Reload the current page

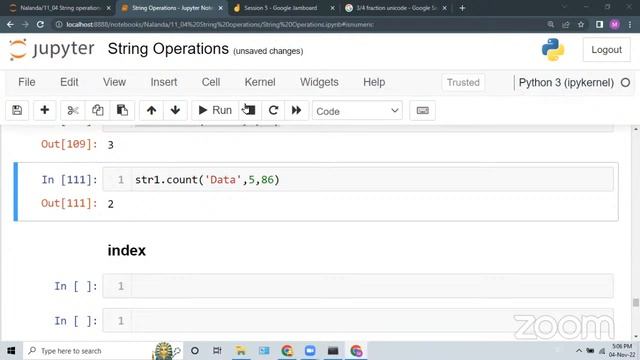click(x=40, y=24)
